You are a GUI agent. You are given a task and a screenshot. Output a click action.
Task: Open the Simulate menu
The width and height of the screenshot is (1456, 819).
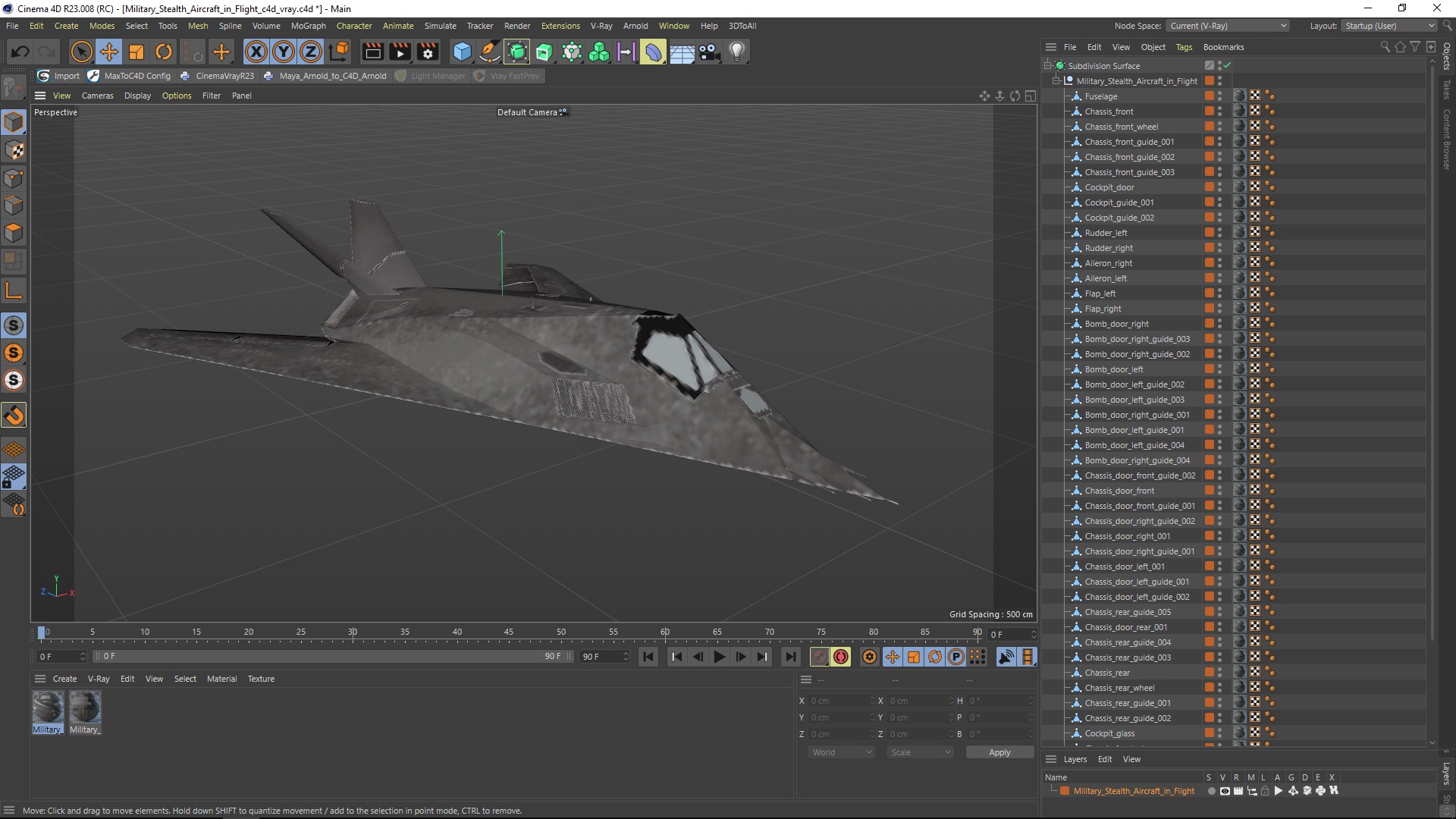(440, 26)
